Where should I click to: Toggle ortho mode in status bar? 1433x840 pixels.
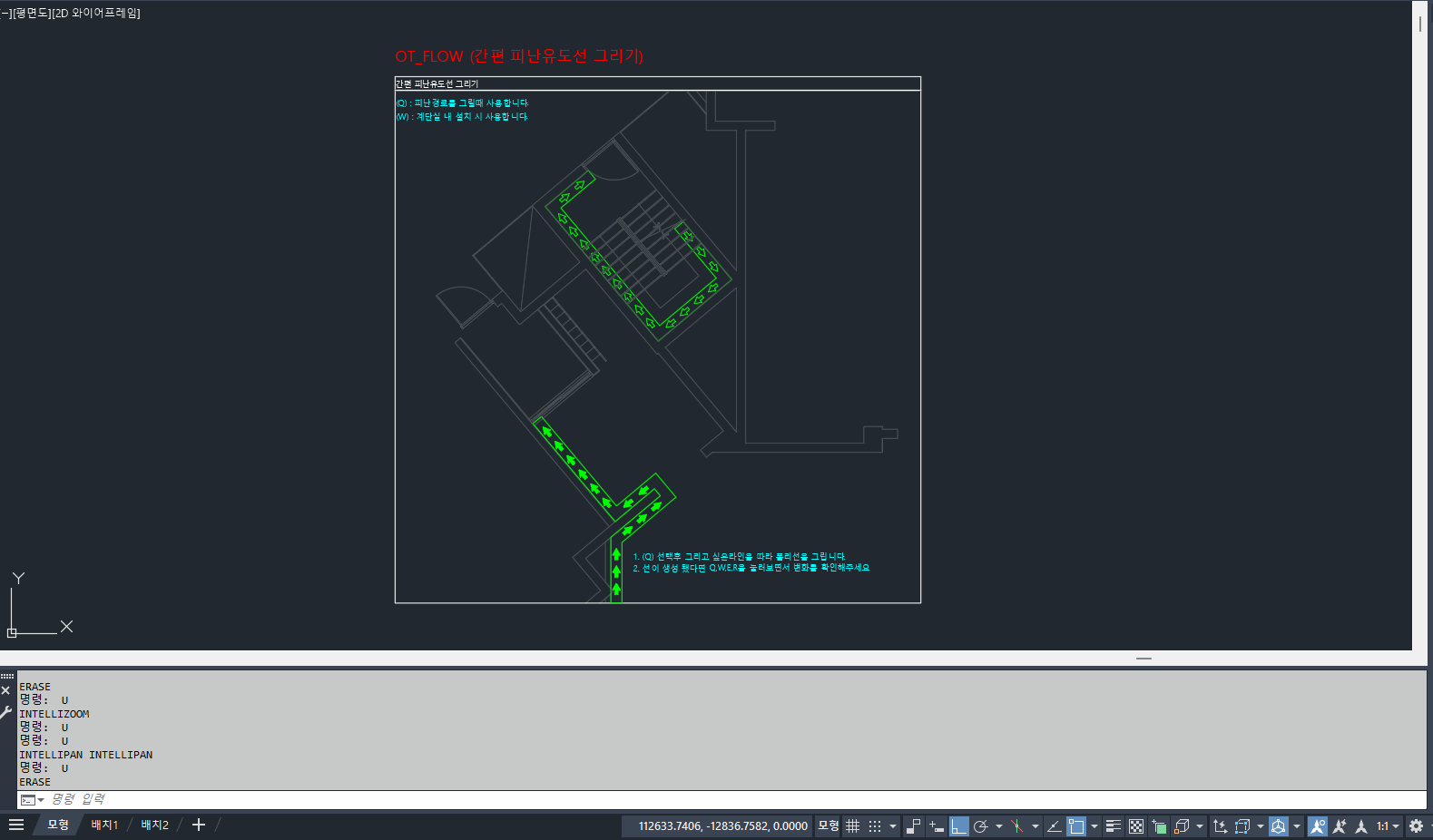(958, 826)
